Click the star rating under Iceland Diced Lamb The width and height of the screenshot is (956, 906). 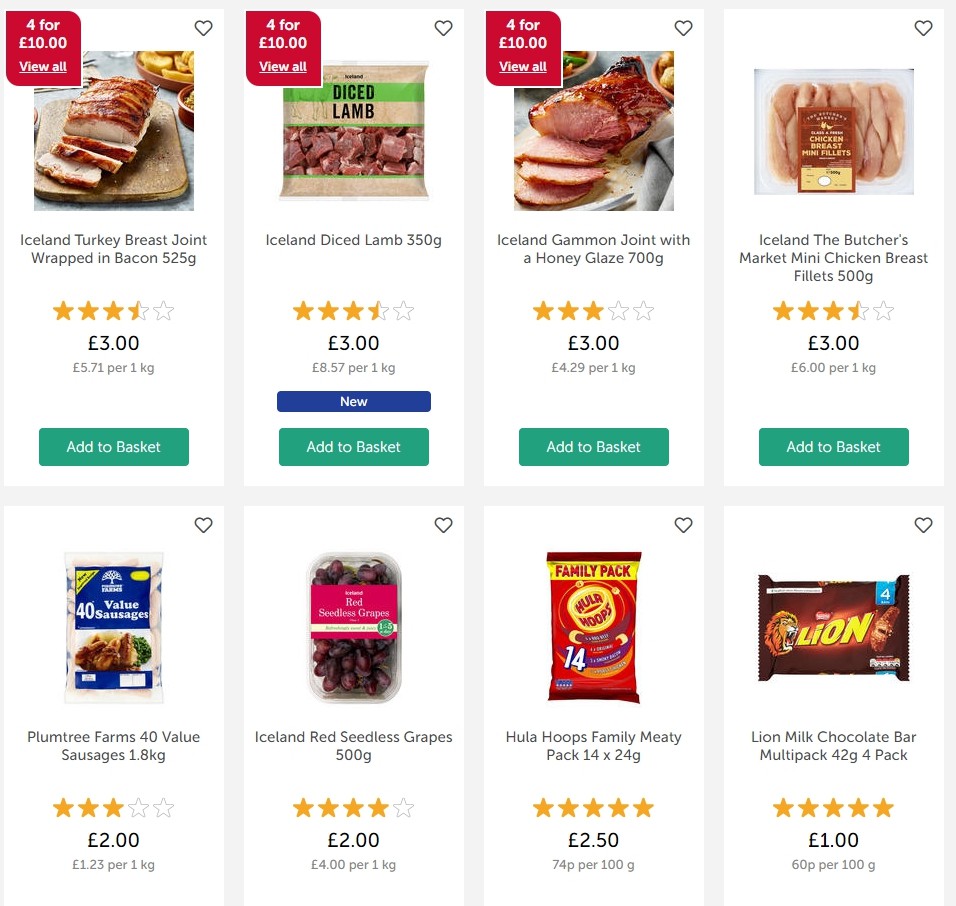point(353,310)
